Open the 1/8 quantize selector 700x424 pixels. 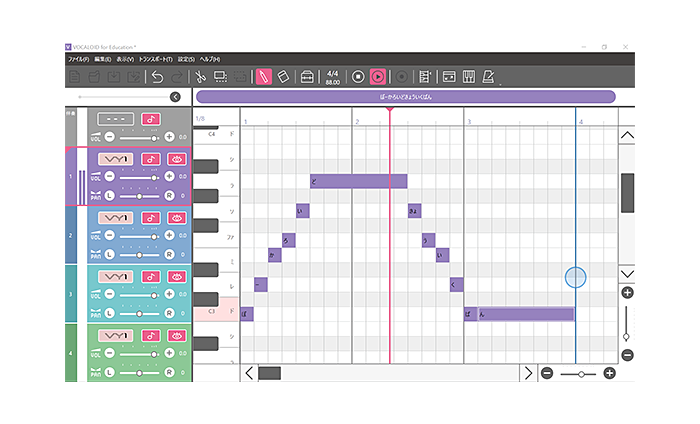(200, 119)
